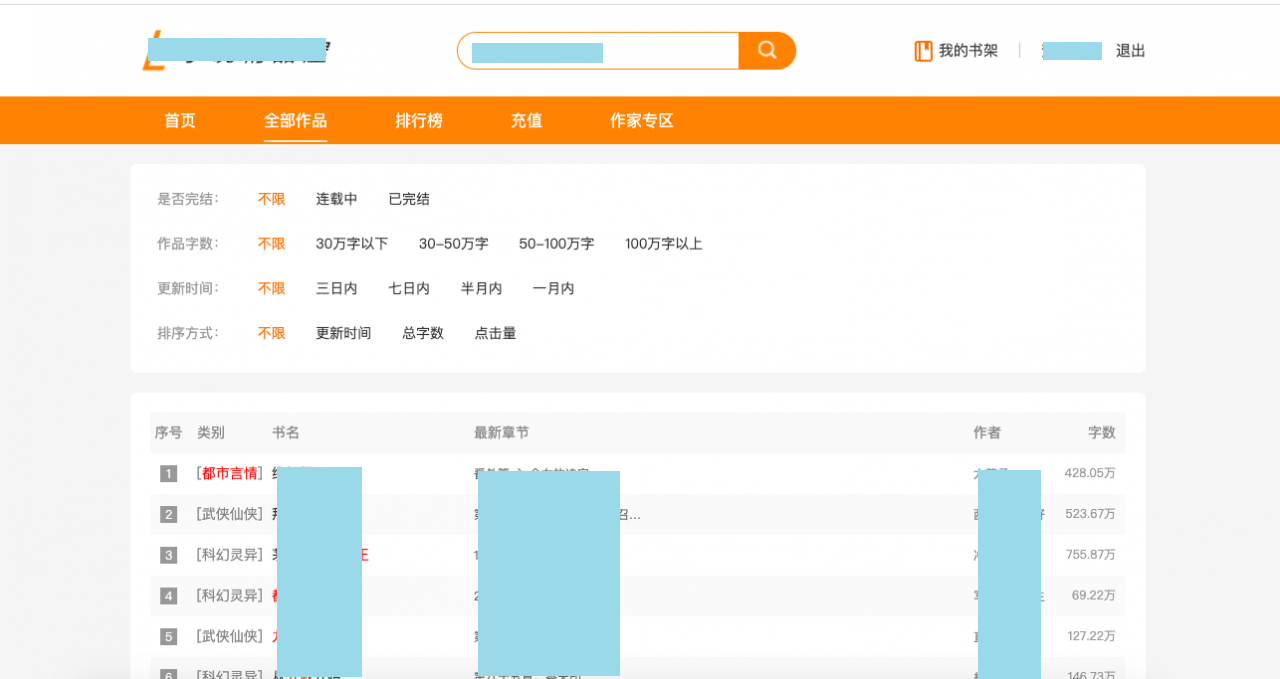Click 退出 to log out
The height and width of the screenshot is (679, 1280).
pos(1130,51)
